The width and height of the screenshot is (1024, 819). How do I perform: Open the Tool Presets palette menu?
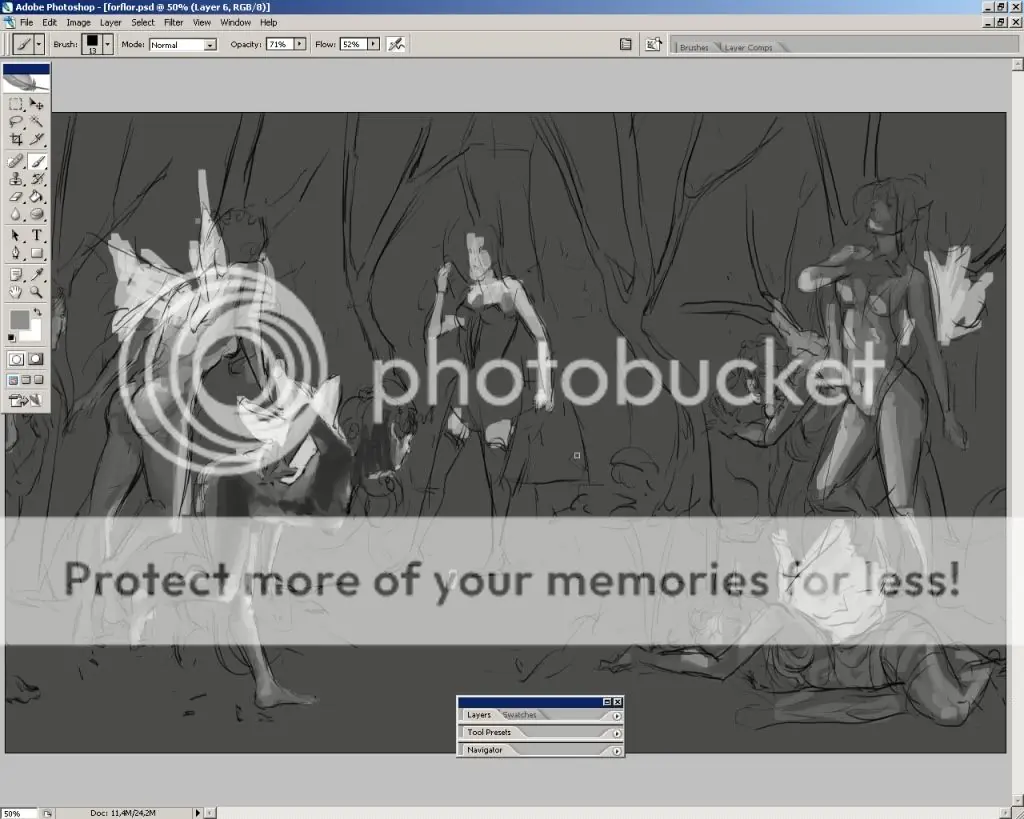tap(616, 734)
